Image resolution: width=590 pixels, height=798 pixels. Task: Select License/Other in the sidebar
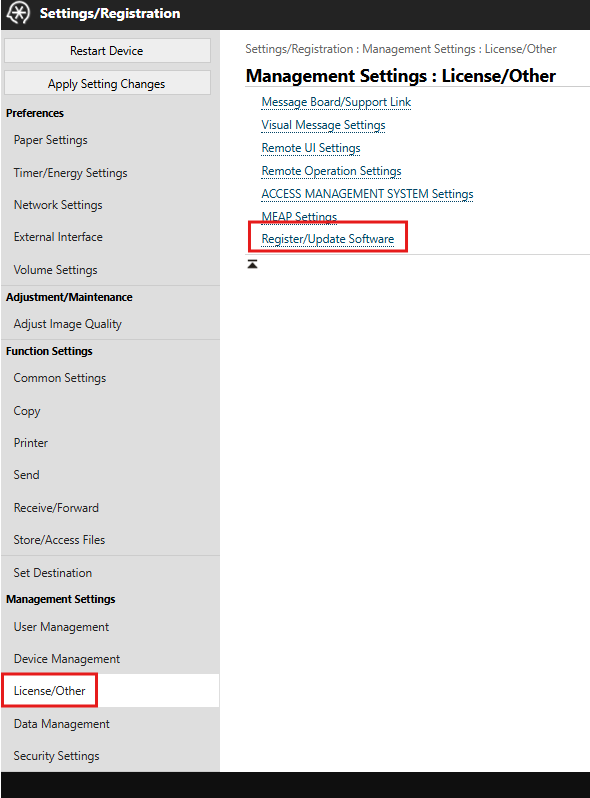click(49, 691)
